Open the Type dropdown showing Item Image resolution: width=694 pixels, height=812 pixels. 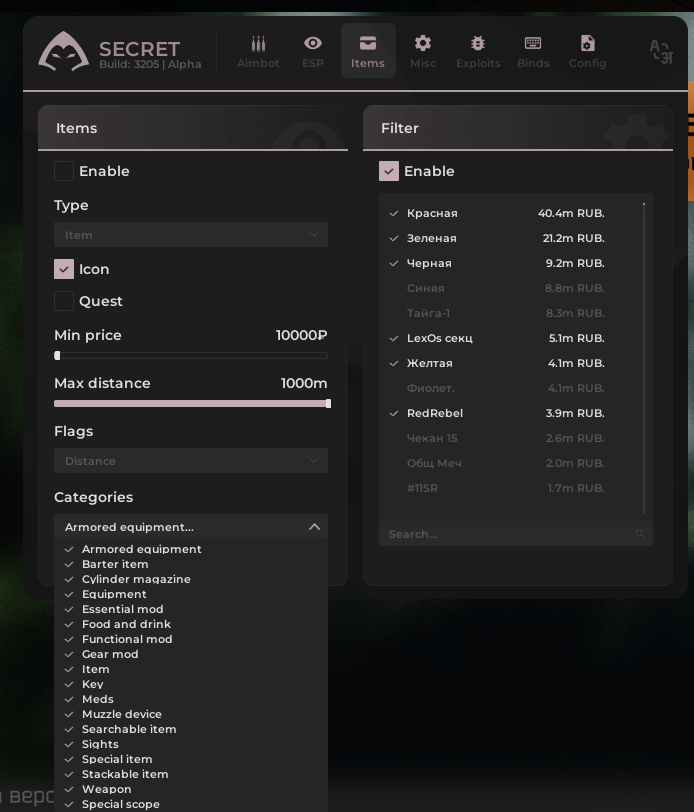click(x=191, y=235)
